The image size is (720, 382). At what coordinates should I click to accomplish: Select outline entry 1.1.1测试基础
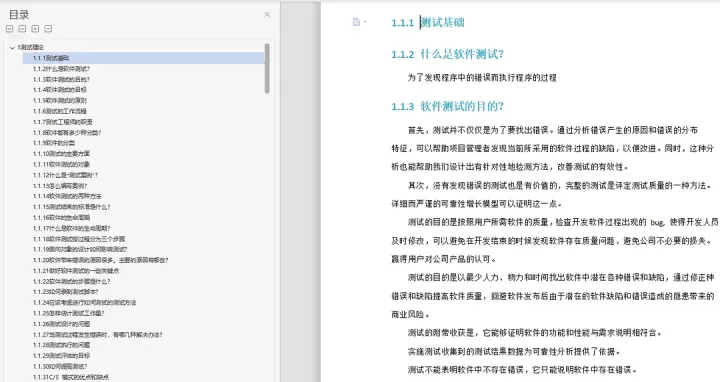[144, 58]
